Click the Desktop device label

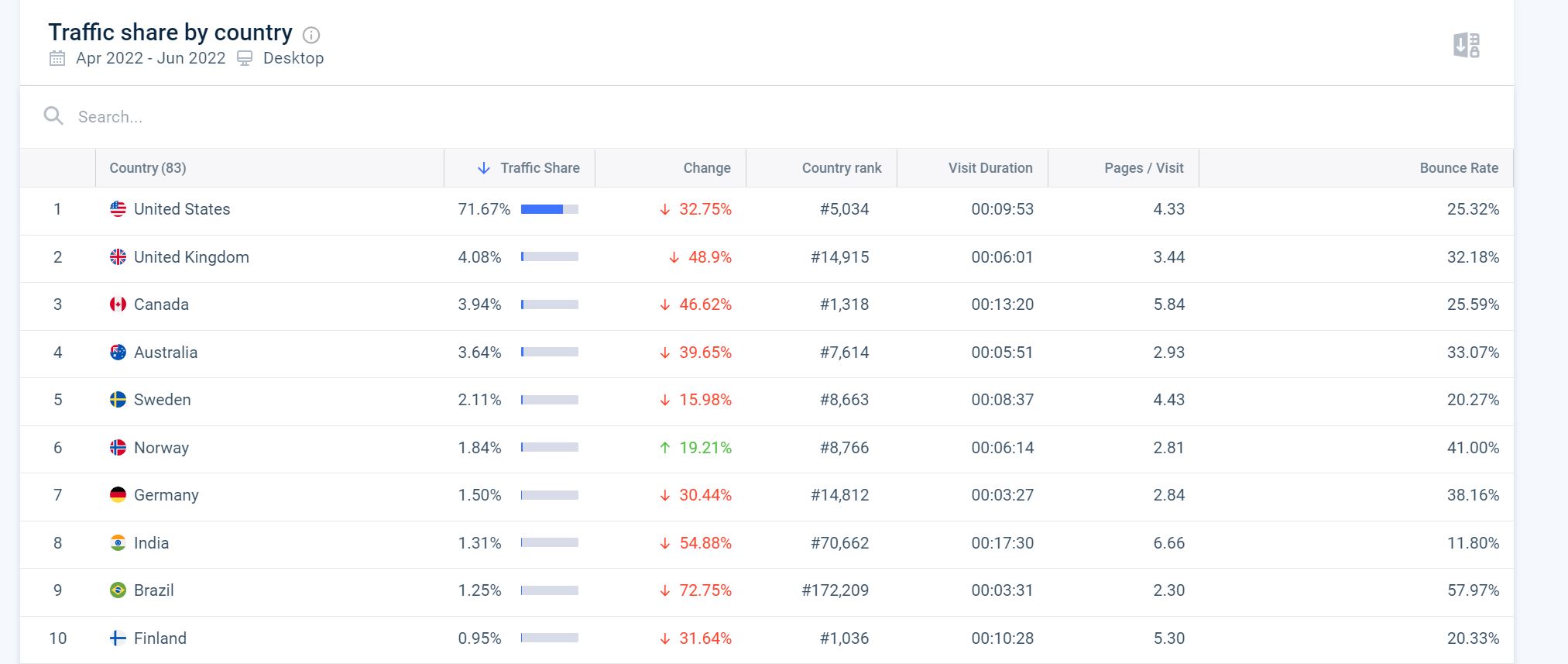point(293,58)
